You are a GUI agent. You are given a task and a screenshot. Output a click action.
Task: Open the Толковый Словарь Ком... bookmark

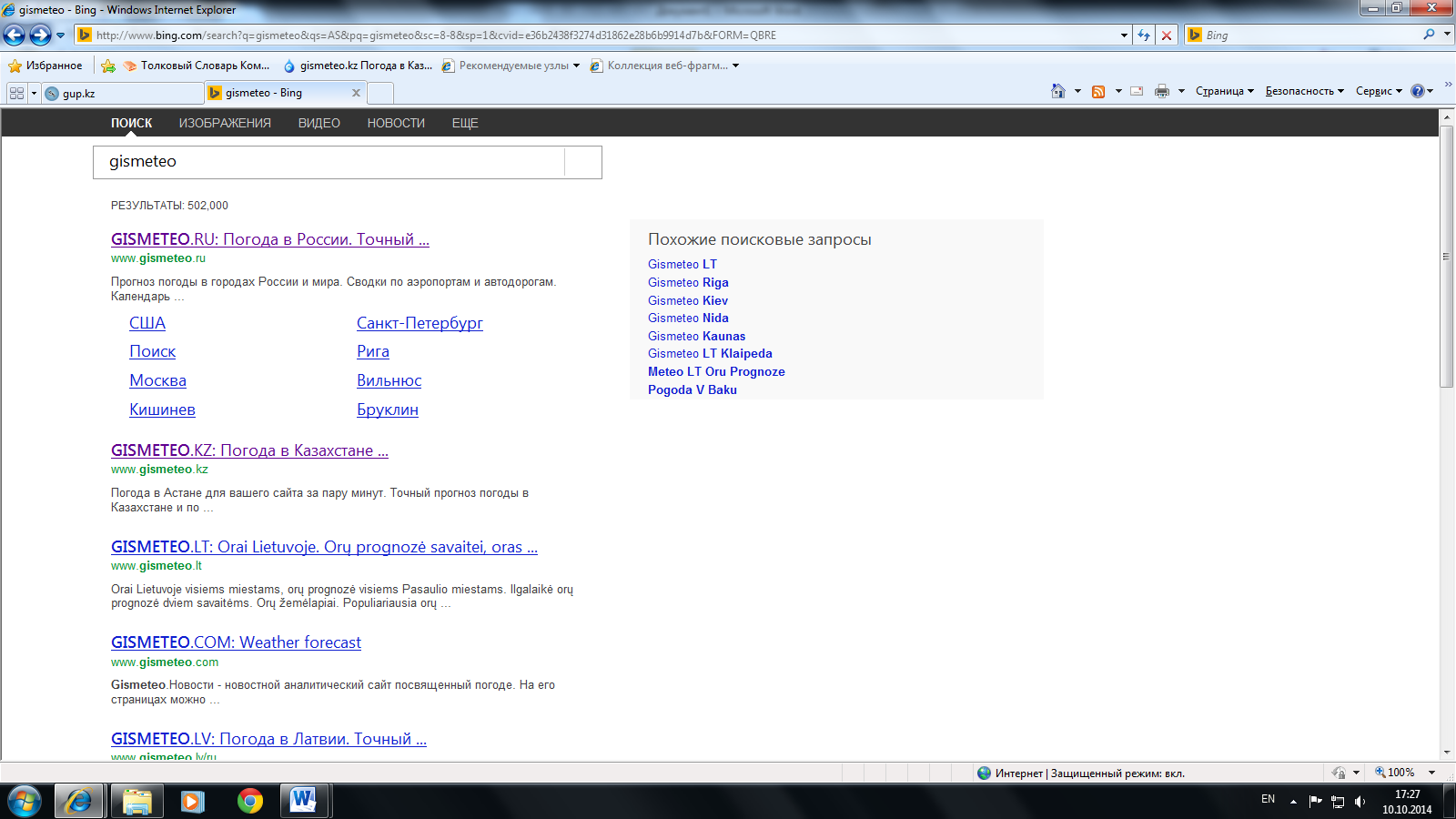[x=197, y=66]
